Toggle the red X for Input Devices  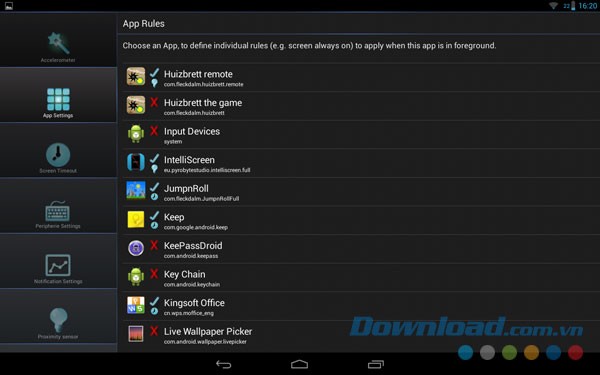(x=154, y=131)
